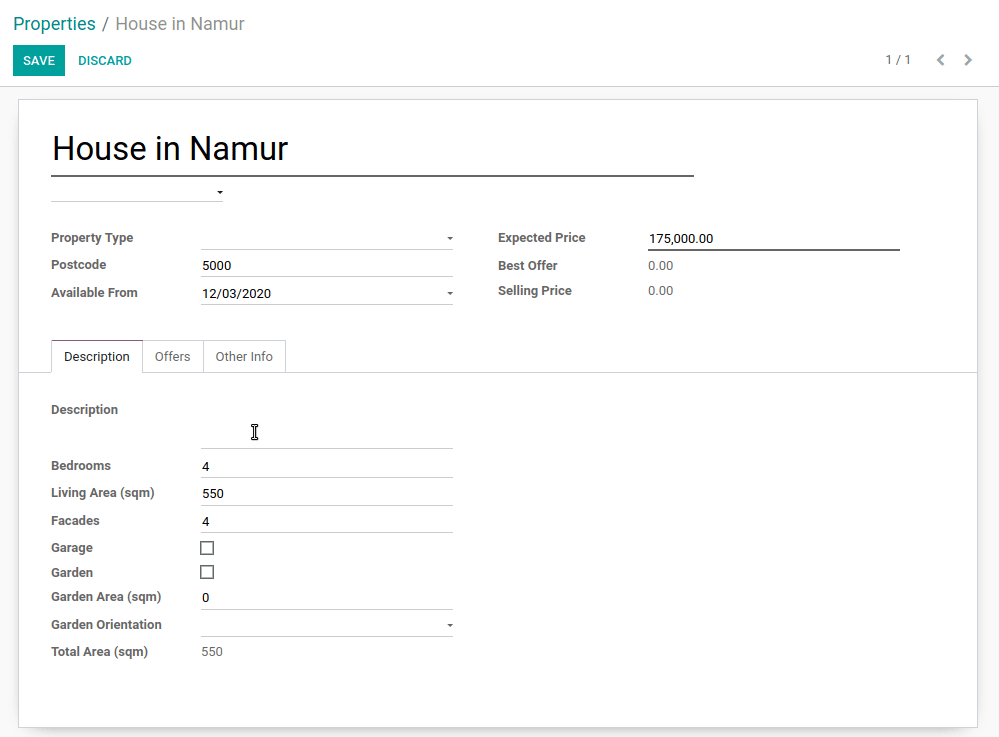Image resolution: width=999 pixels, height=737 pixels.
Task: Expand the Available From date picker
Action: [326, 293]
